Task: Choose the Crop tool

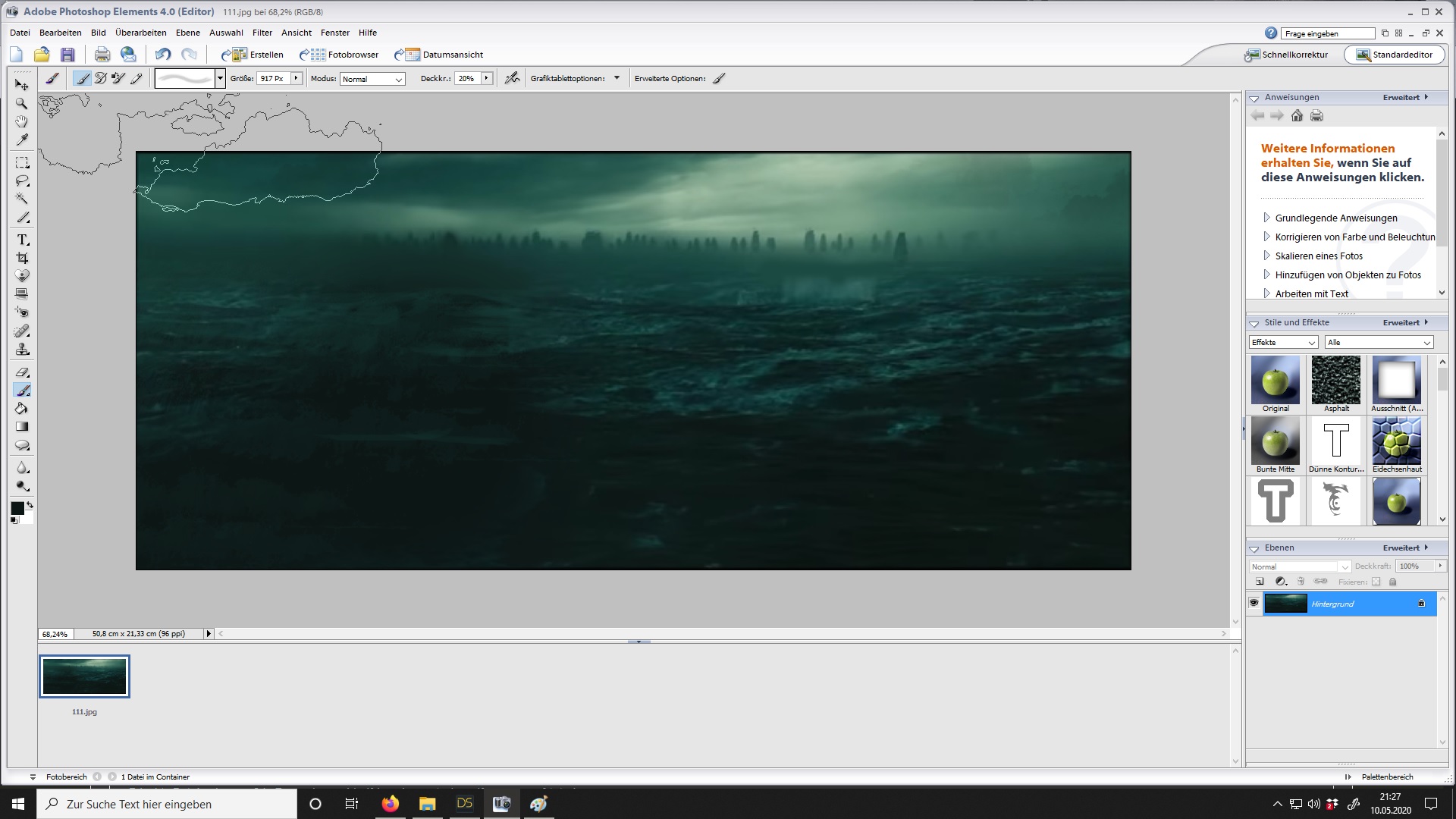Action: (22, 258)
